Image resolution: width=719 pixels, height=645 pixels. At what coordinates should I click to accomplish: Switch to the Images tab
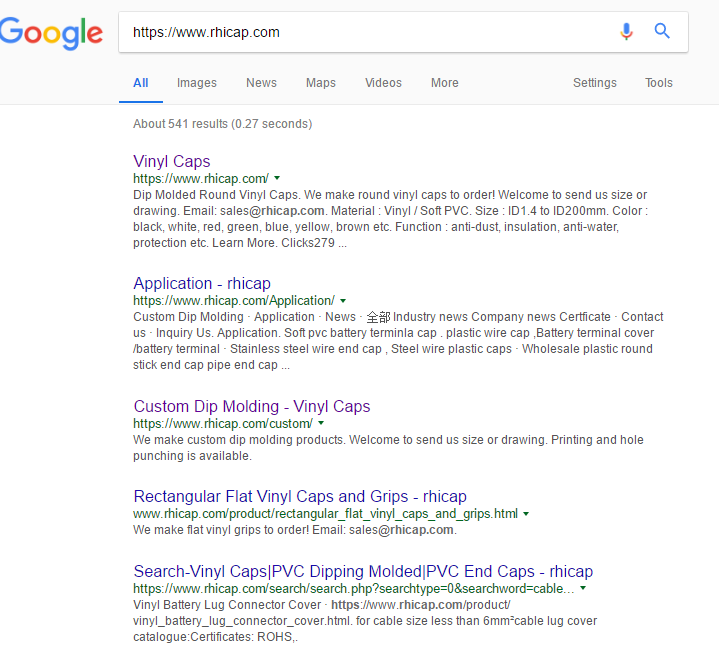tap(197, 83)
